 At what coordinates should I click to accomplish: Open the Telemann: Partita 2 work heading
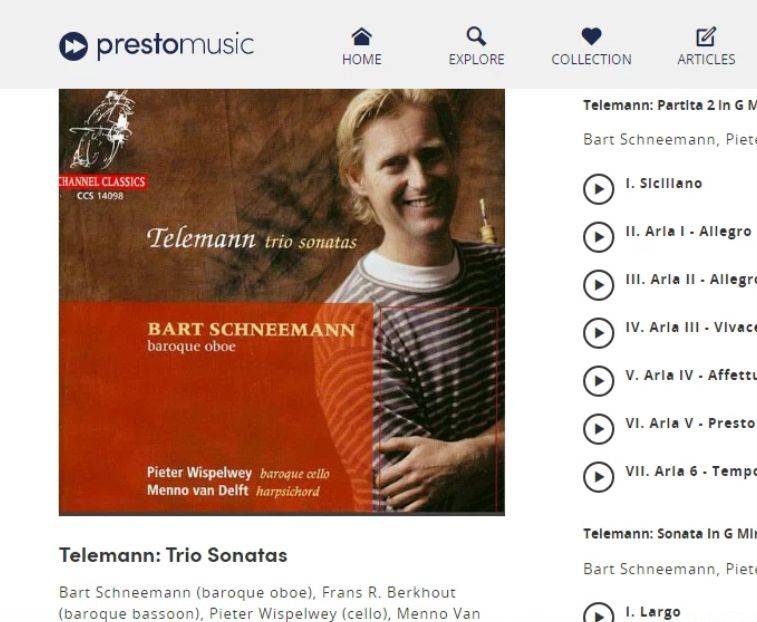point(670,105)
